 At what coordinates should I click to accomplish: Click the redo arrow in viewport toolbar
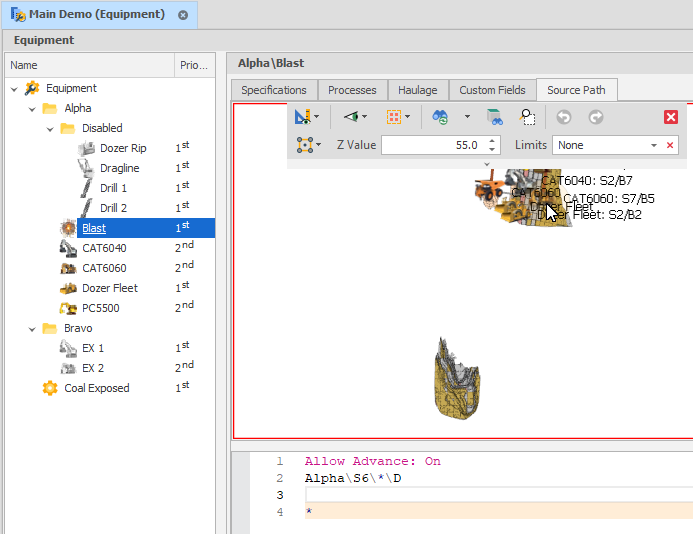pos(595,117)
